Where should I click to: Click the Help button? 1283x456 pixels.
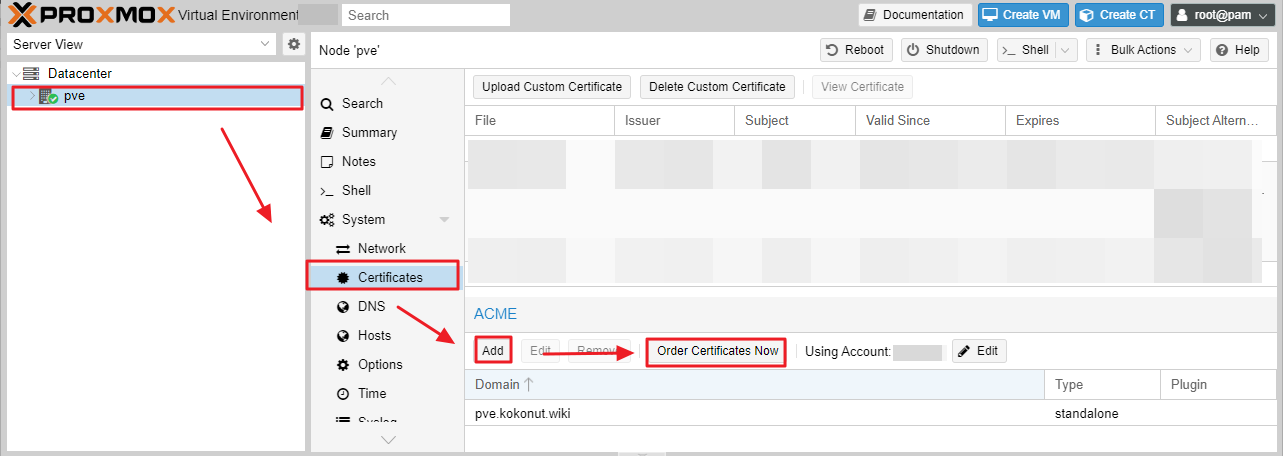tap(1239, 50)
